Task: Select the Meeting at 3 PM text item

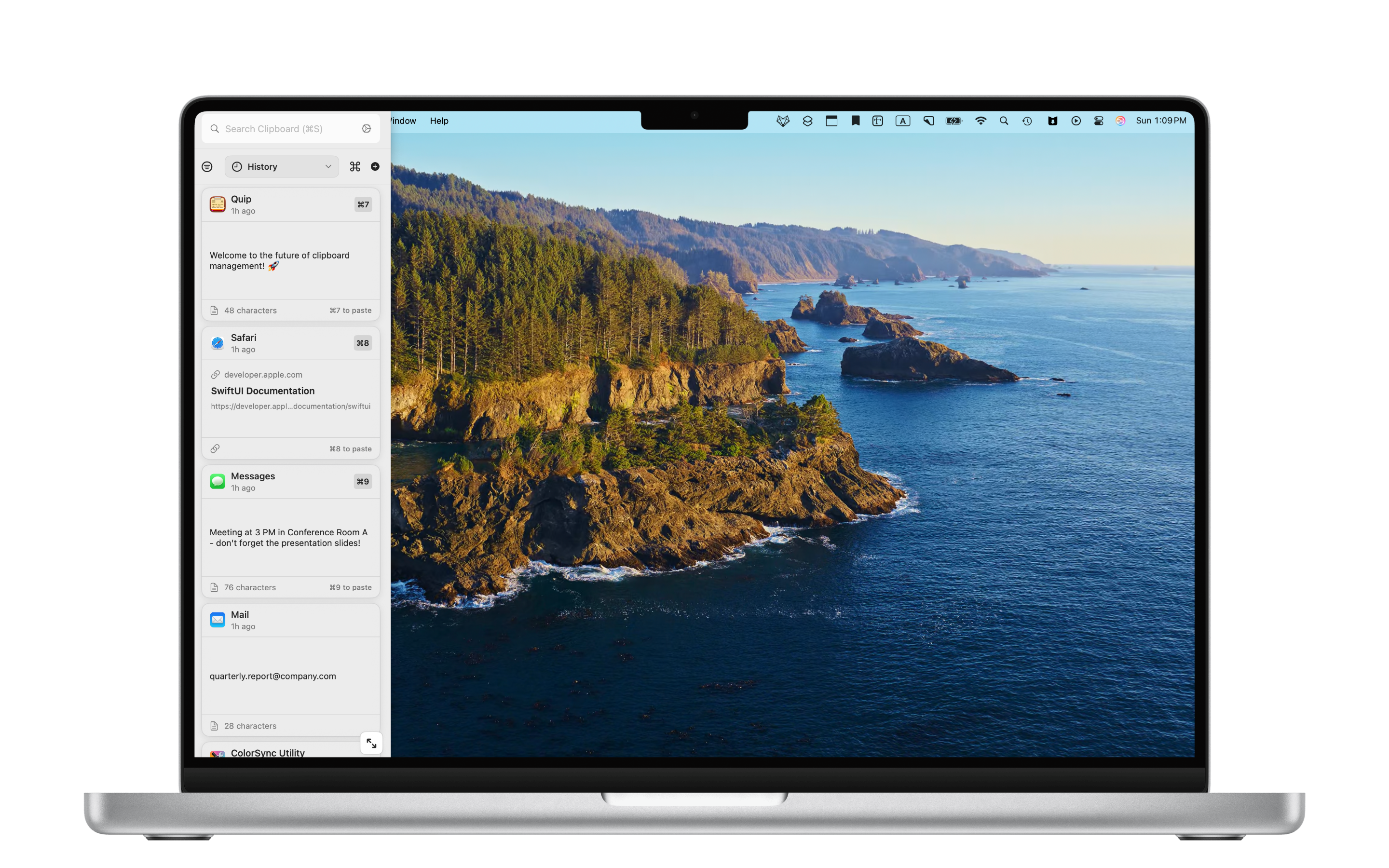Action: tap(290, 538)
